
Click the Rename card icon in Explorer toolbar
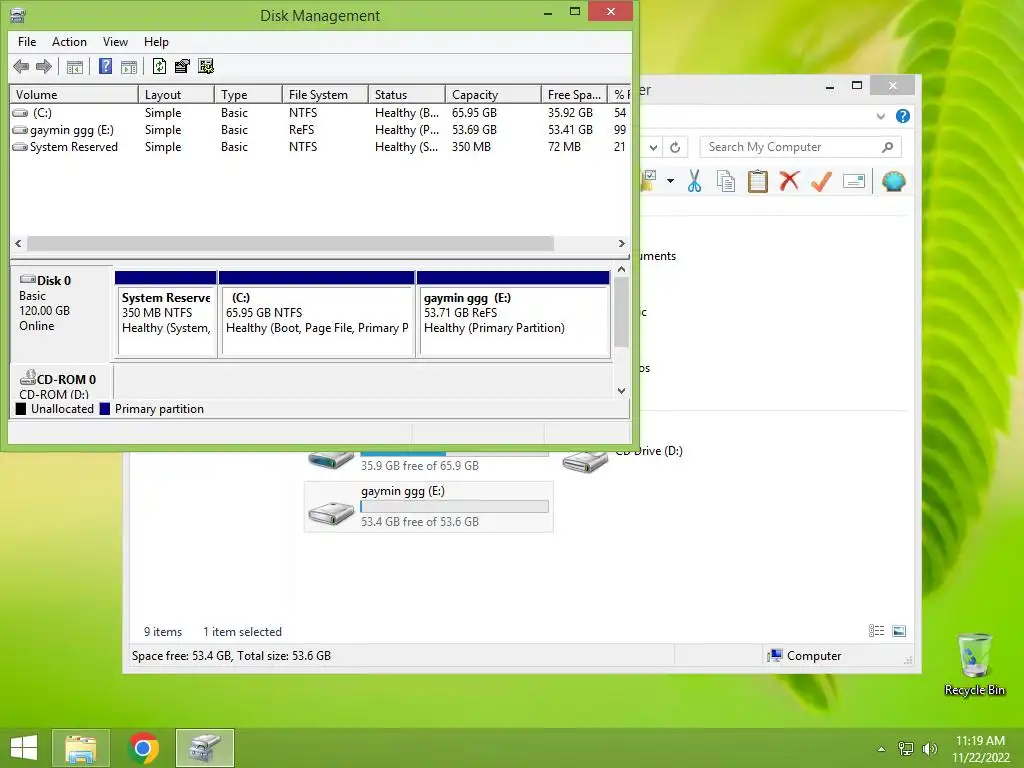854,181
